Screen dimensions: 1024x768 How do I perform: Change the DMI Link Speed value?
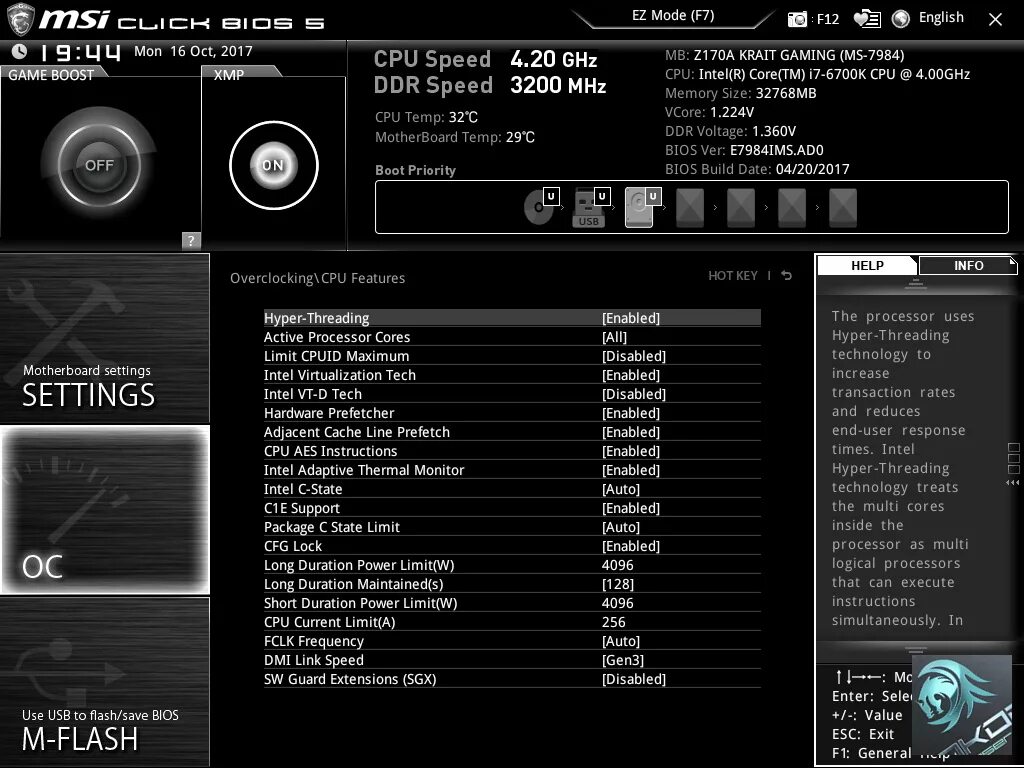[x=631, y=659]
